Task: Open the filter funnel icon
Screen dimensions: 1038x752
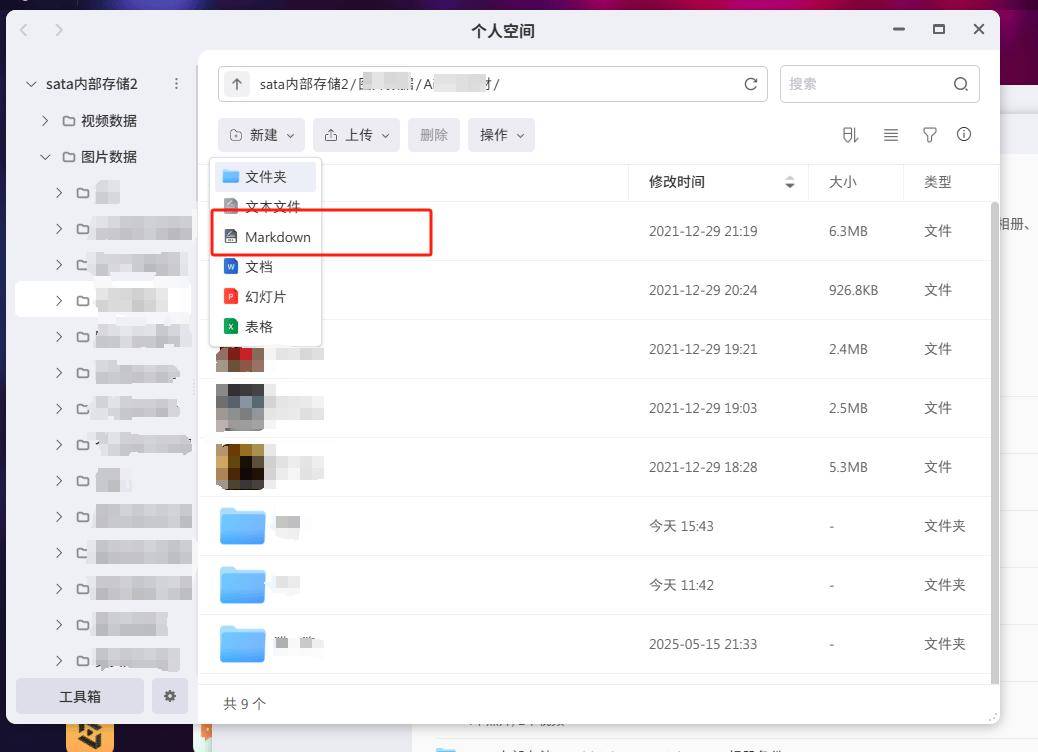Action: [929, 135]
